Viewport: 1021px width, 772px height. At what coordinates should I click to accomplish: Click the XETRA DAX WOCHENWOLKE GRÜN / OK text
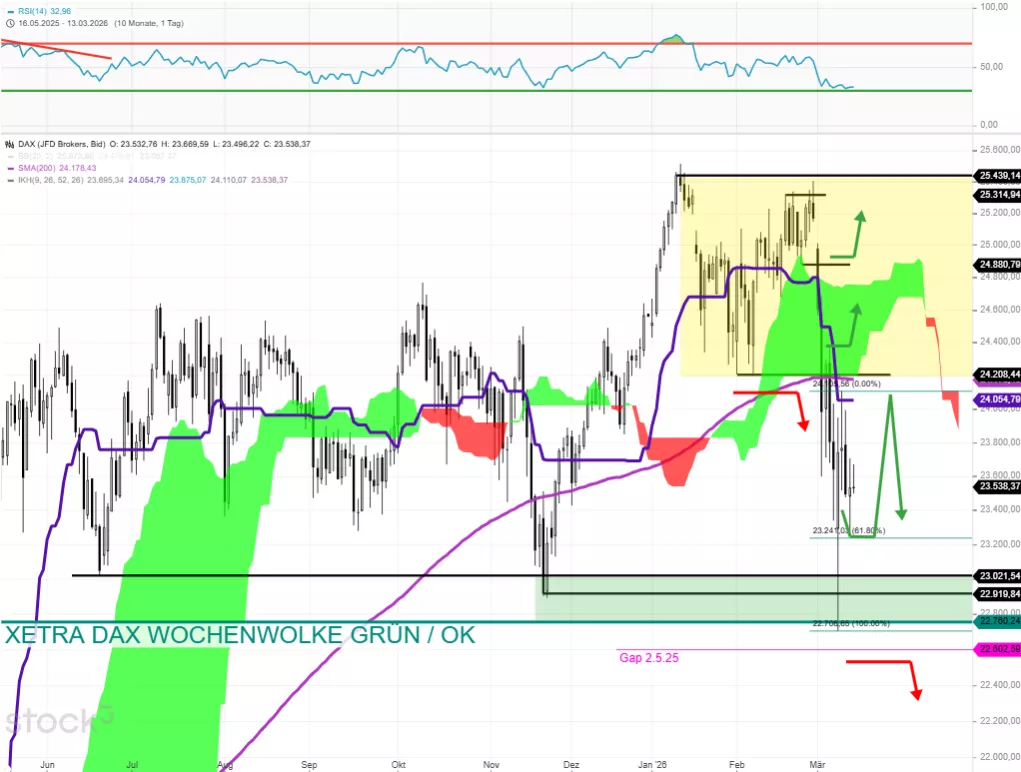pos(240,635)
